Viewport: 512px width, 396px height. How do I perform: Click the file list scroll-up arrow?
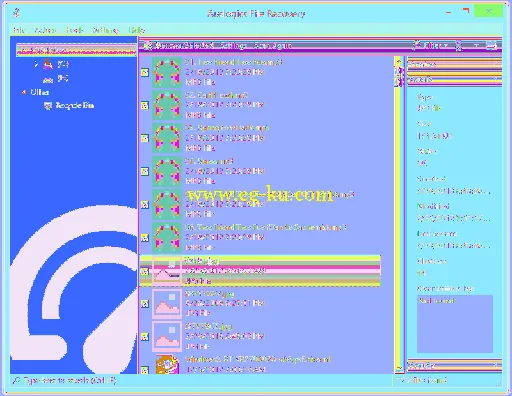(399, 61)
